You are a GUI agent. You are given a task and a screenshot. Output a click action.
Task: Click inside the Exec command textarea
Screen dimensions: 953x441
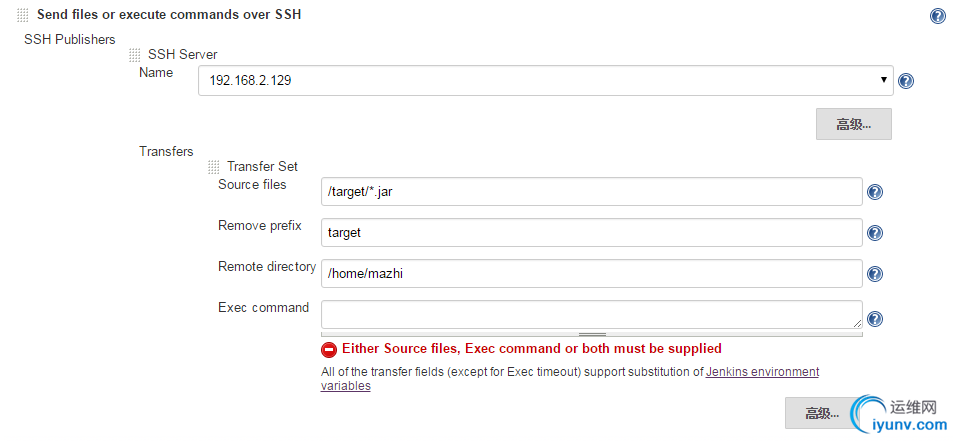click(x=591, y=314)
